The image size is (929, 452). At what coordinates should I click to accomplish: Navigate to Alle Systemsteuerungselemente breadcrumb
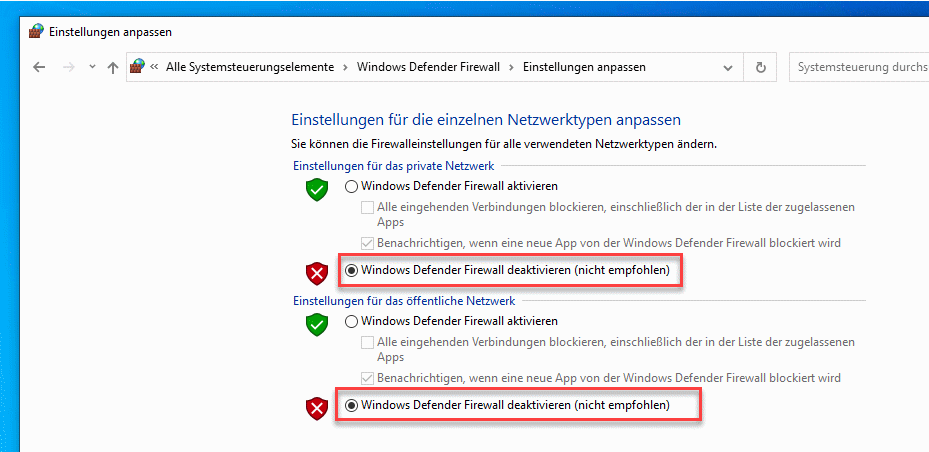coord(250,67)
